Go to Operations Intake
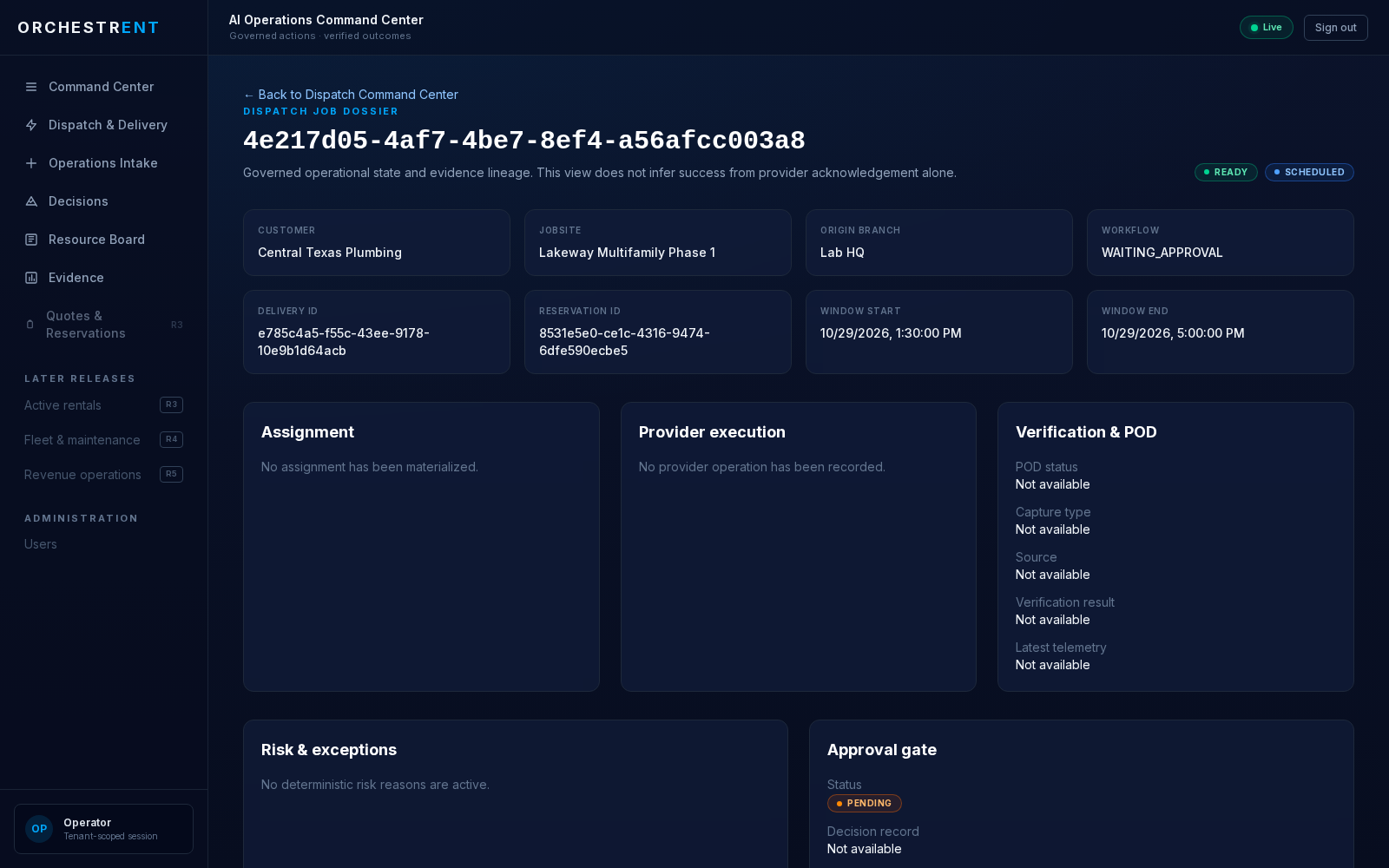Viewport: 1389px width, 868px height. tap(103, 163)
